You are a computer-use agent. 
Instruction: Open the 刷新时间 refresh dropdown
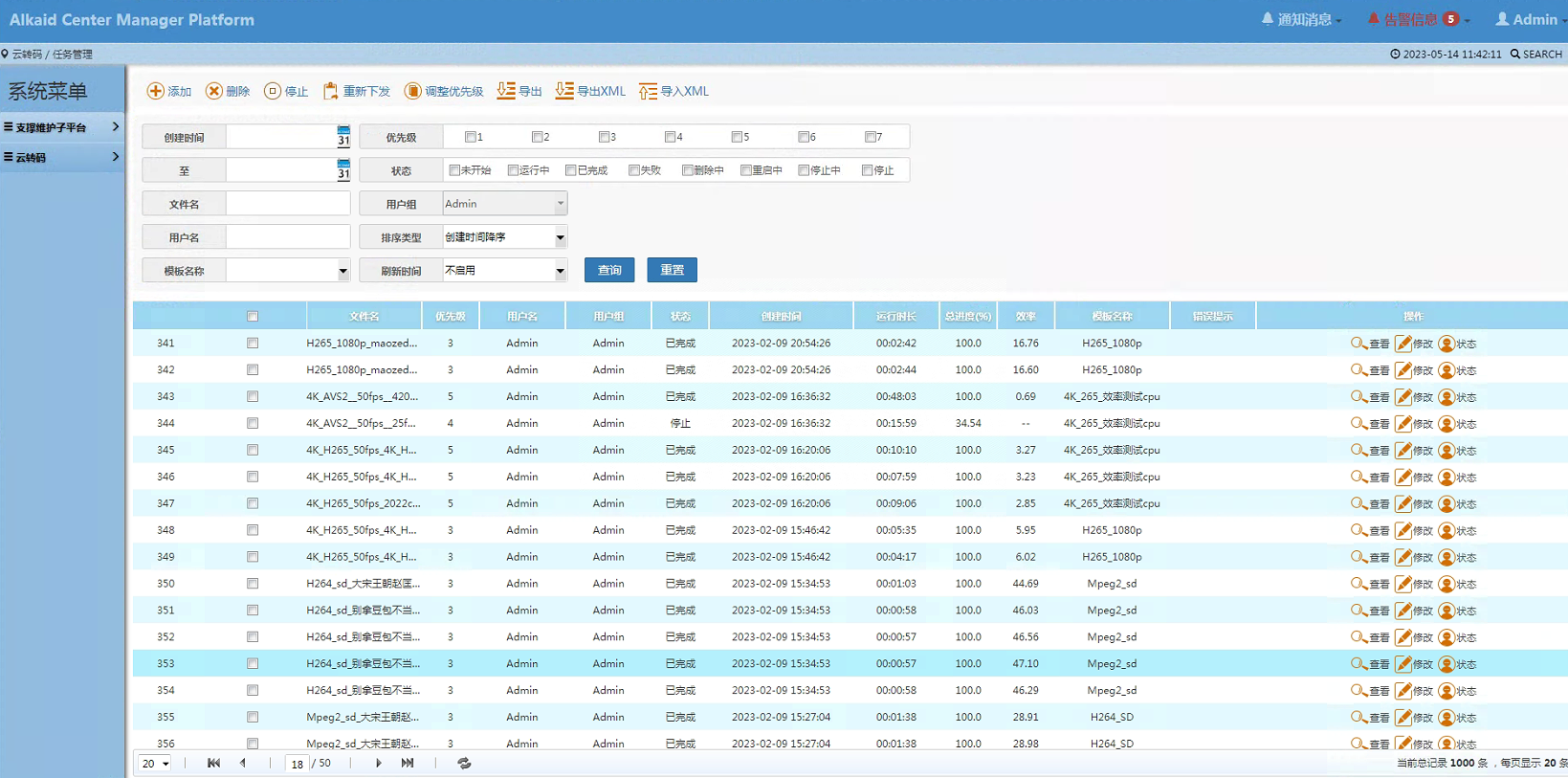(x=505, y=270)
